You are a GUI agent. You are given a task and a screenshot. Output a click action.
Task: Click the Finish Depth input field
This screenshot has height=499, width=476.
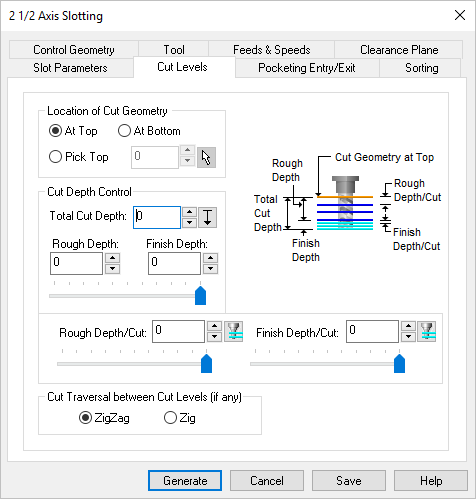[x=174, y=263]
